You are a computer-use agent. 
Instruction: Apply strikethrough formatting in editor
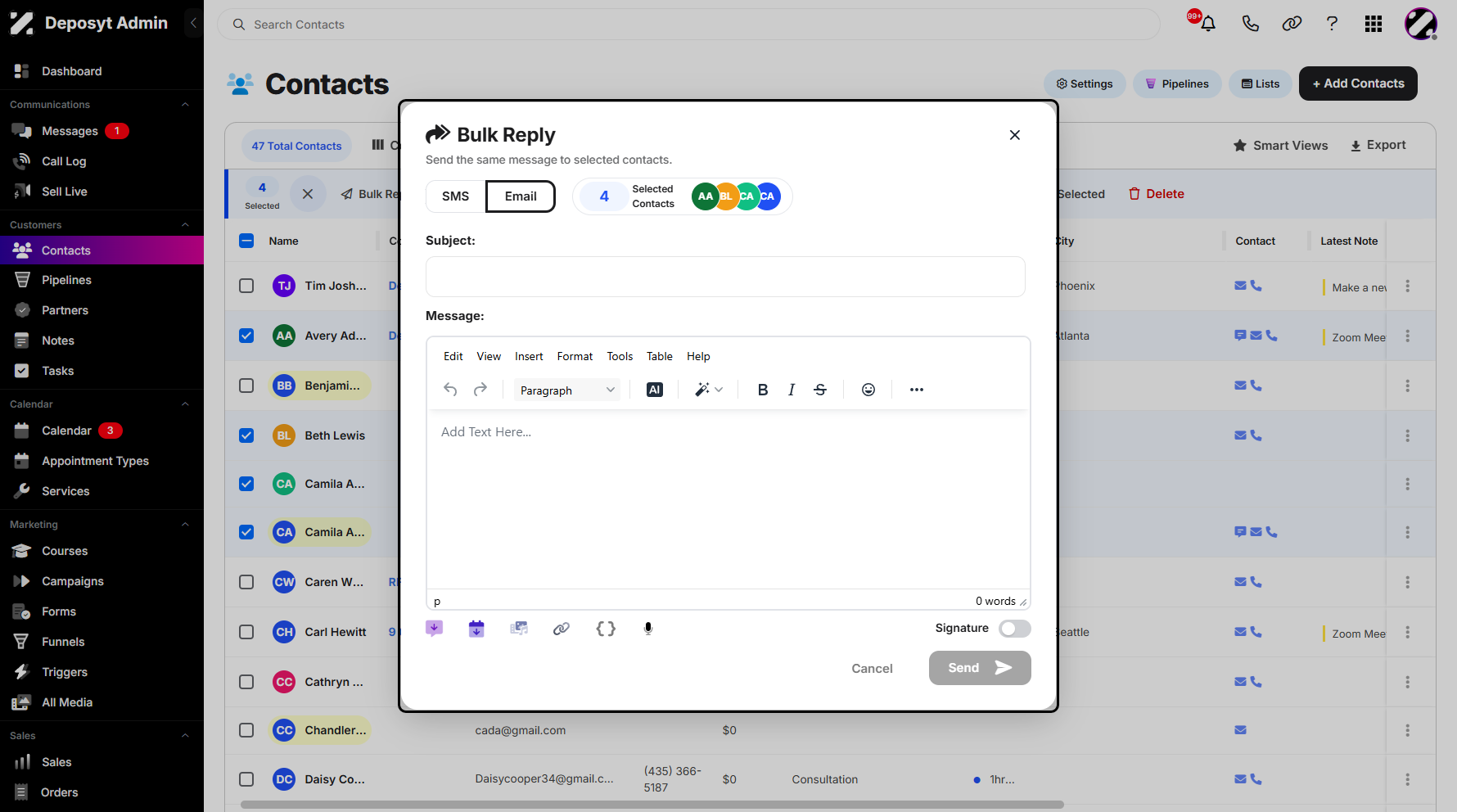(820, 390)
